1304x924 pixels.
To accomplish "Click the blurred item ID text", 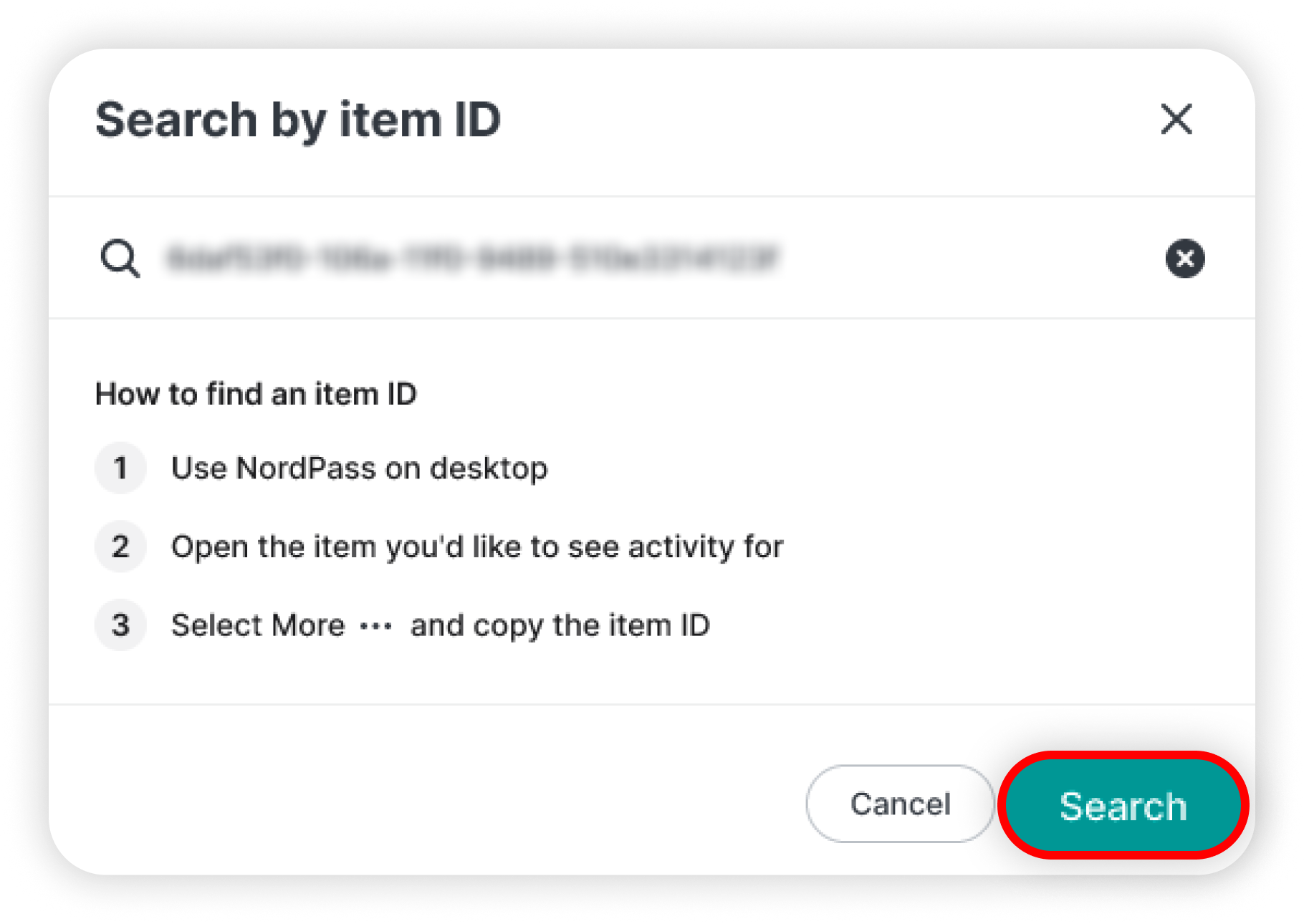I will (473, 258).
